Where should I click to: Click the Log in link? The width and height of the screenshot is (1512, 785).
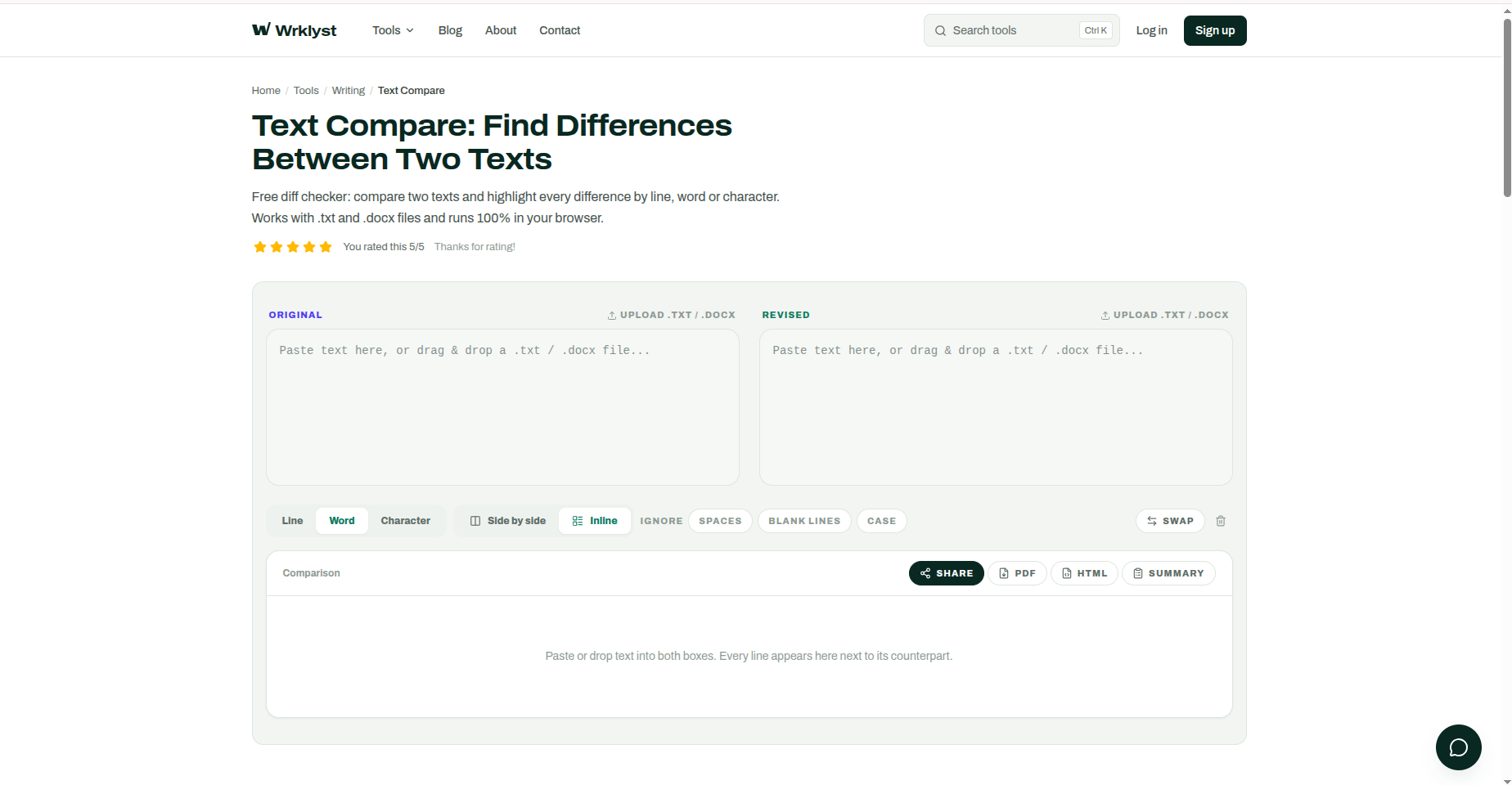tap(1151, 30)
